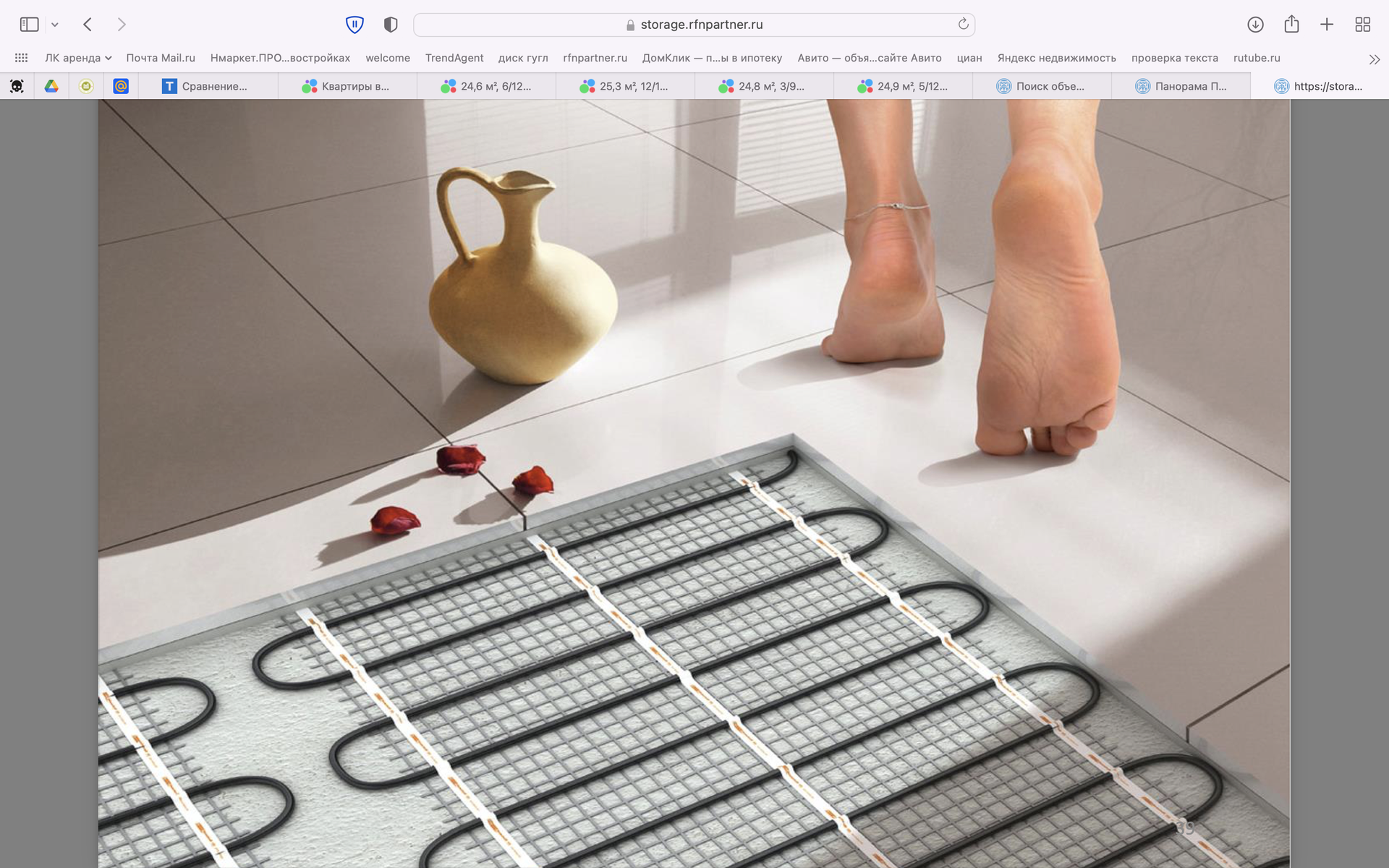Open Почта Mail.ru bookmark
This screenshot has height=868, width=1389.
point(161,58)
